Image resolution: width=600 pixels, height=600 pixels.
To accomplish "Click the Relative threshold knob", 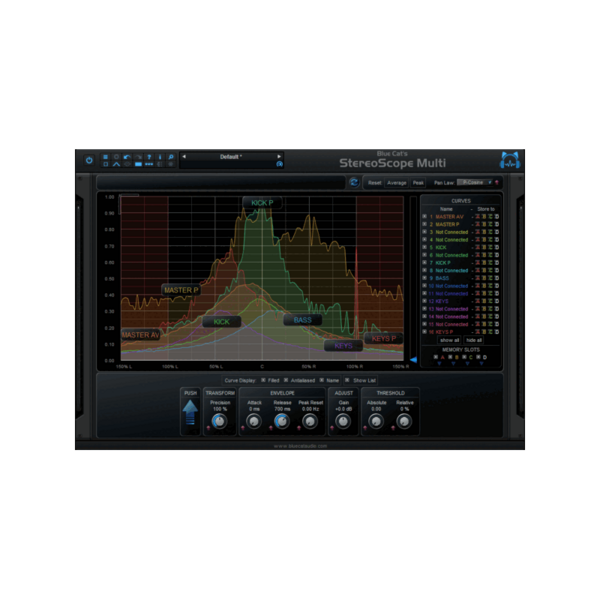I will click(x=404, y=421).
